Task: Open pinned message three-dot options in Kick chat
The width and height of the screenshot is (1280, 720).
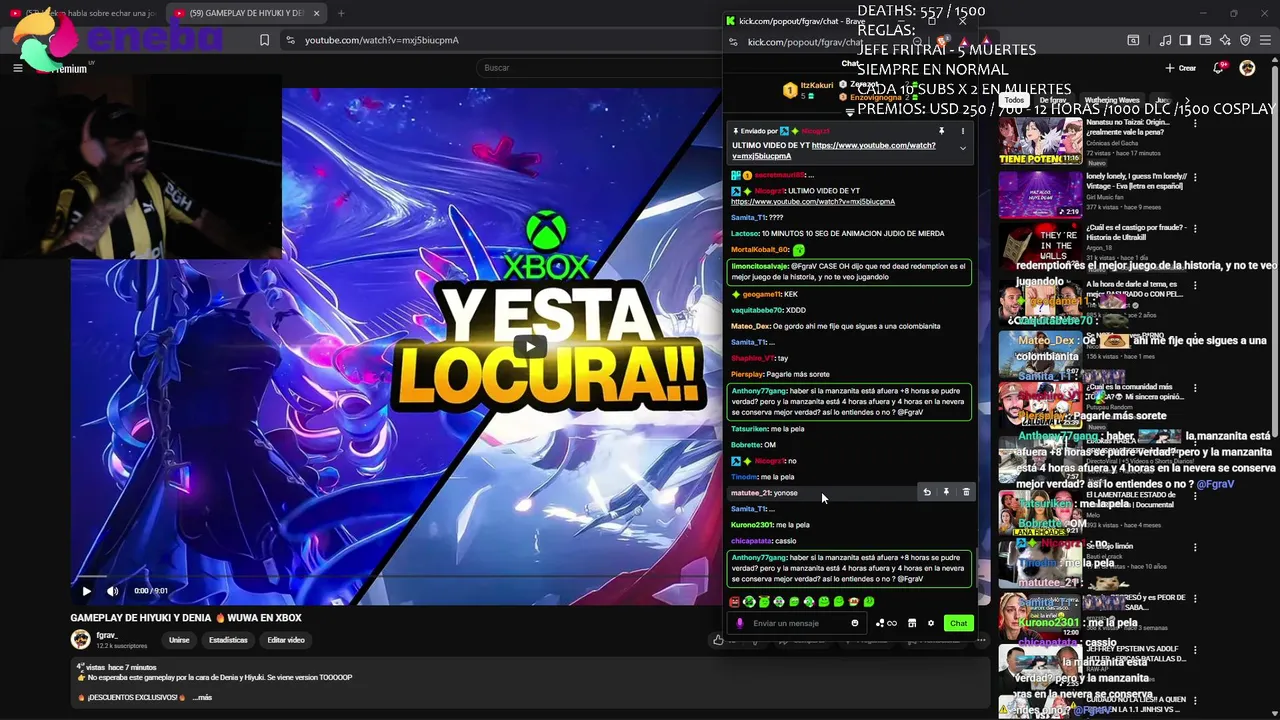Action: tap(963, 131)
